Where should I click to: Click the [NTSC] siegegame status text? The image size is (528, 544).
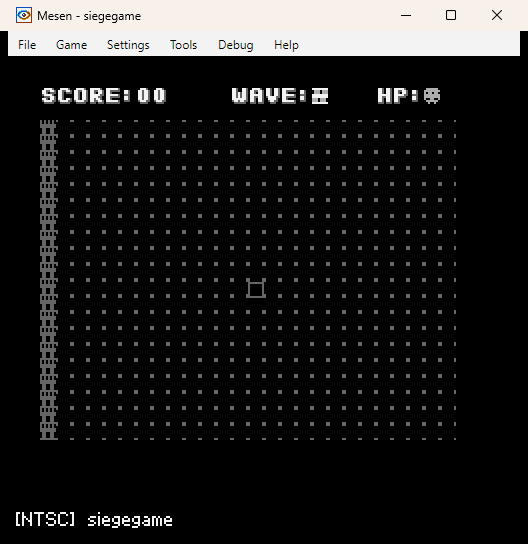94,520
